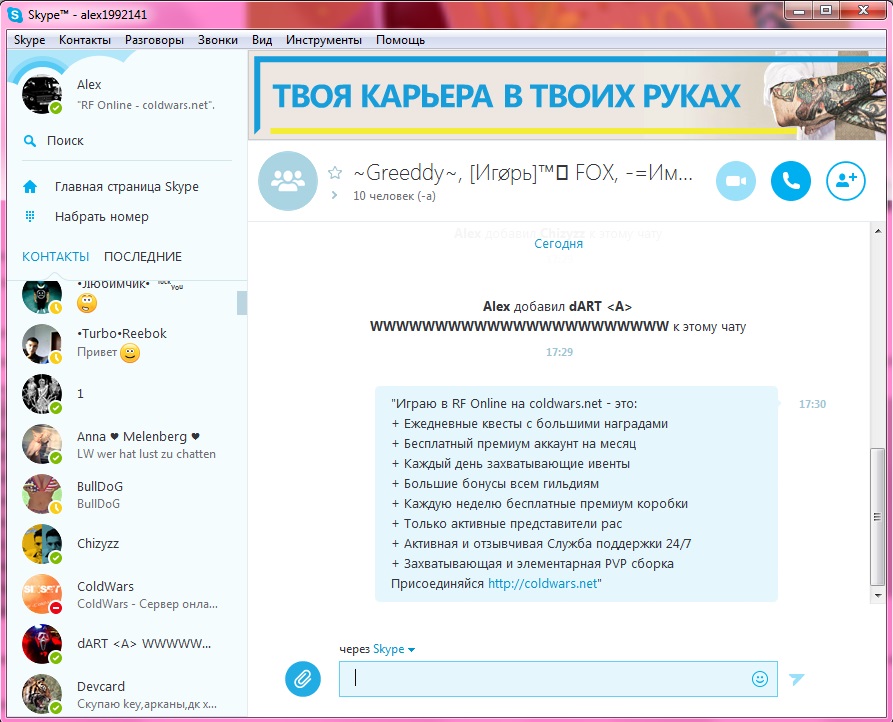Click the search magnifier icon
The width and height of the screenshot is (893, 722).
30,141
